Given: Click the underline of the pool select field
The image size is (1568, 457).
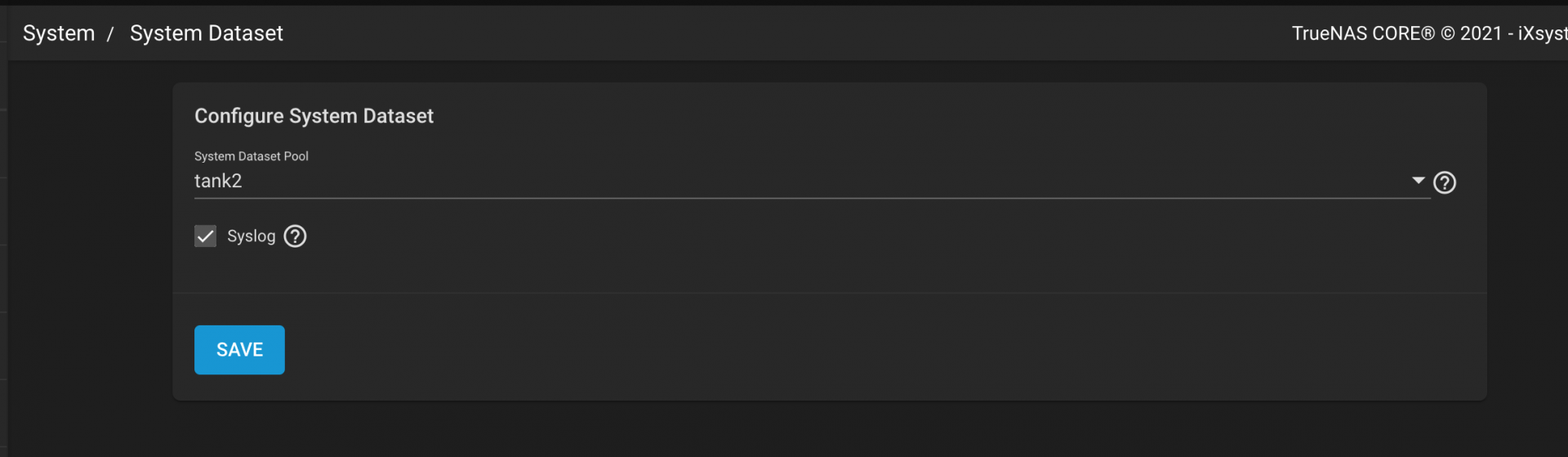Looking at the screenshot, I should [x=808, y=198].
